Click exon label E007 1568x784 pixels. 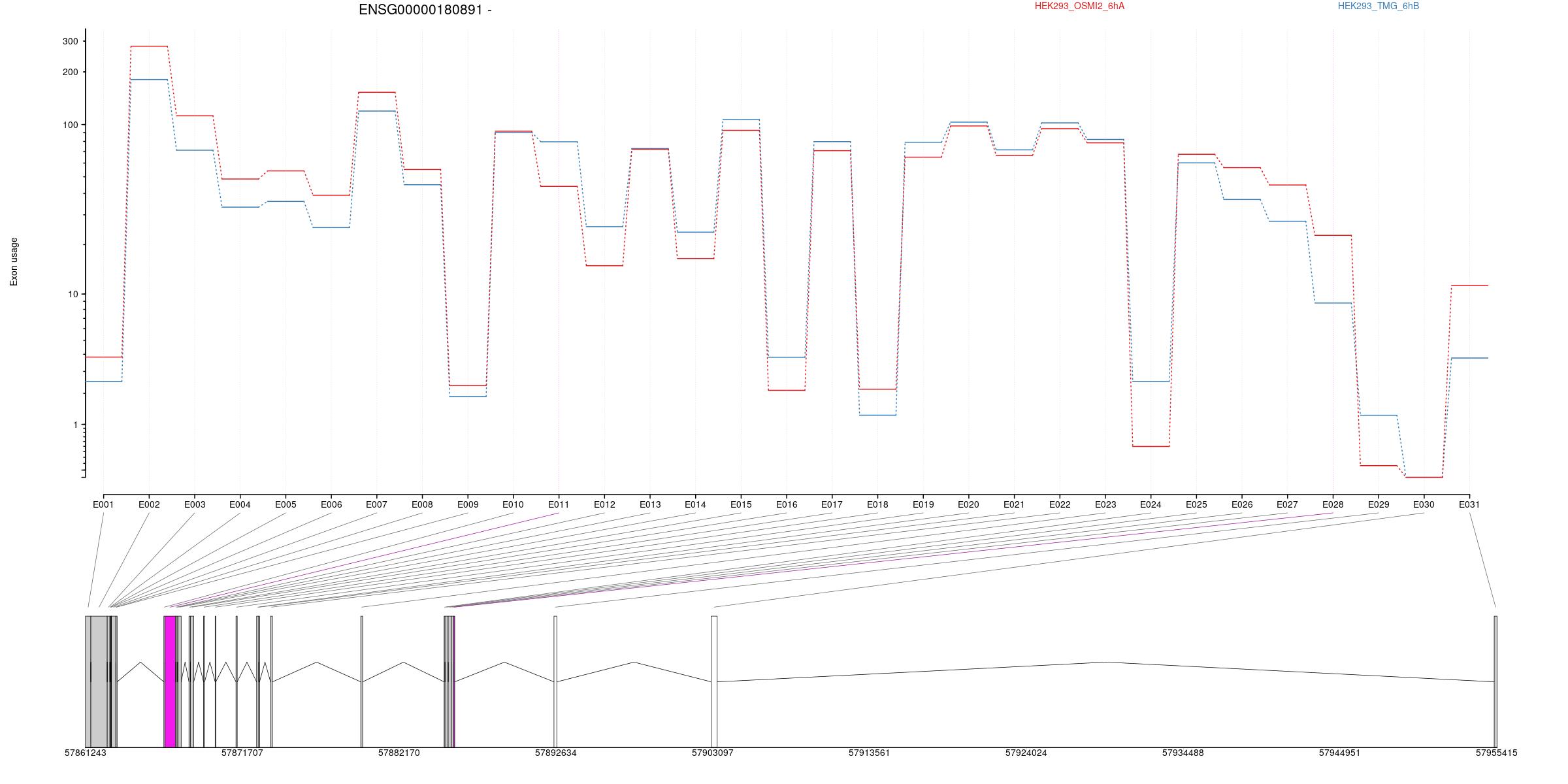click(376, 504)
